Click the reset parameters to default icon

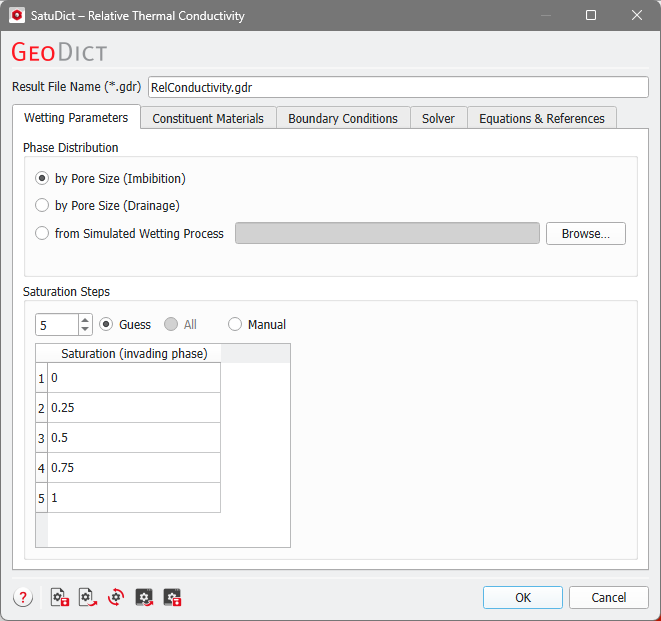(116, 597)
